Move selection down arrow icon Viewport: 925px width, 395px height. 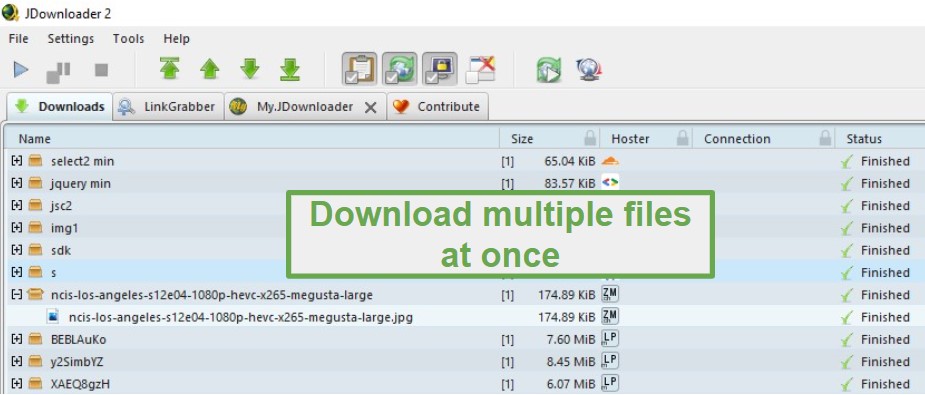pyautogui.click(x=250, y=69)
